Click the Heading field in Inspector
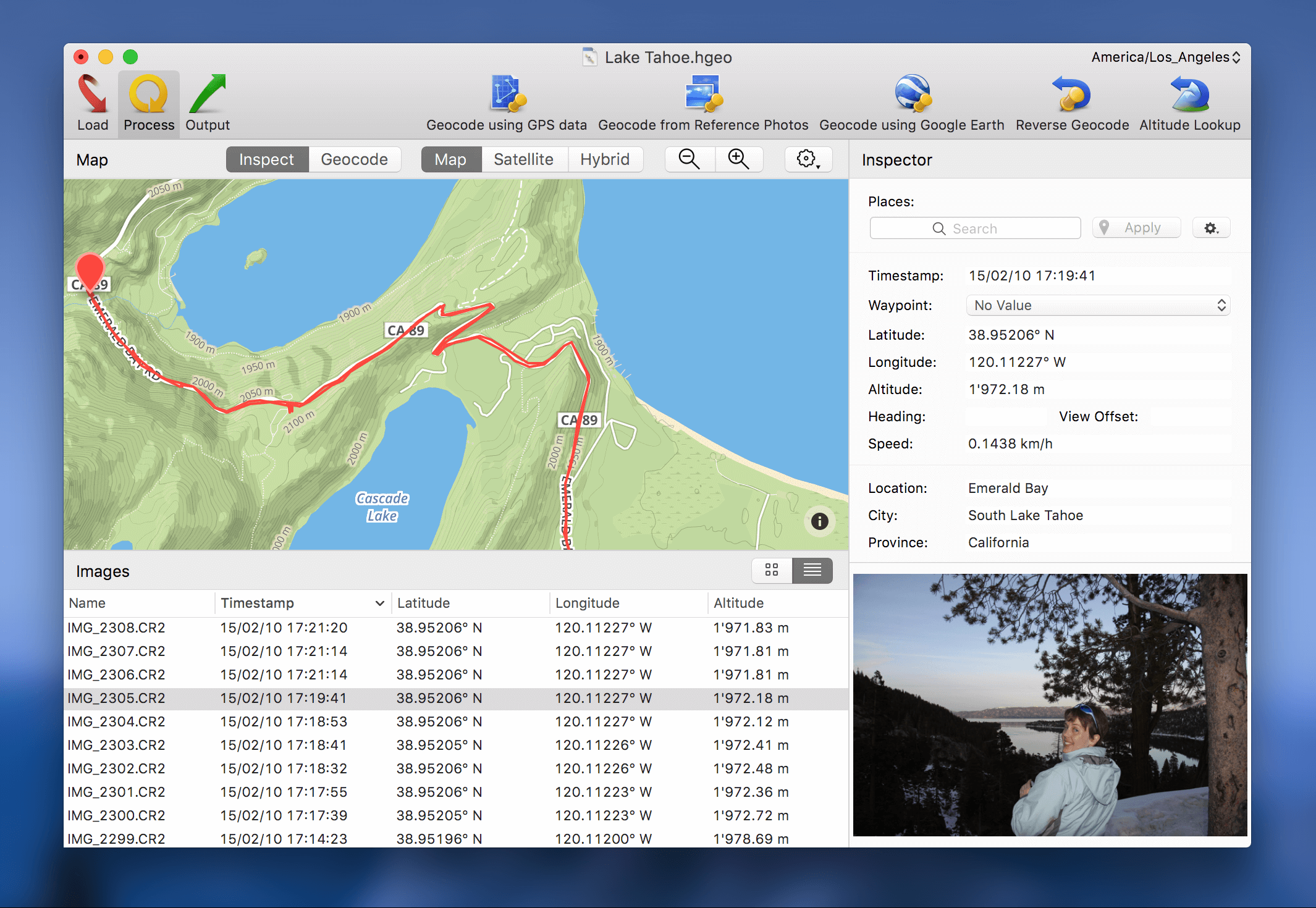The image size is (1316, 908). 1008,416
